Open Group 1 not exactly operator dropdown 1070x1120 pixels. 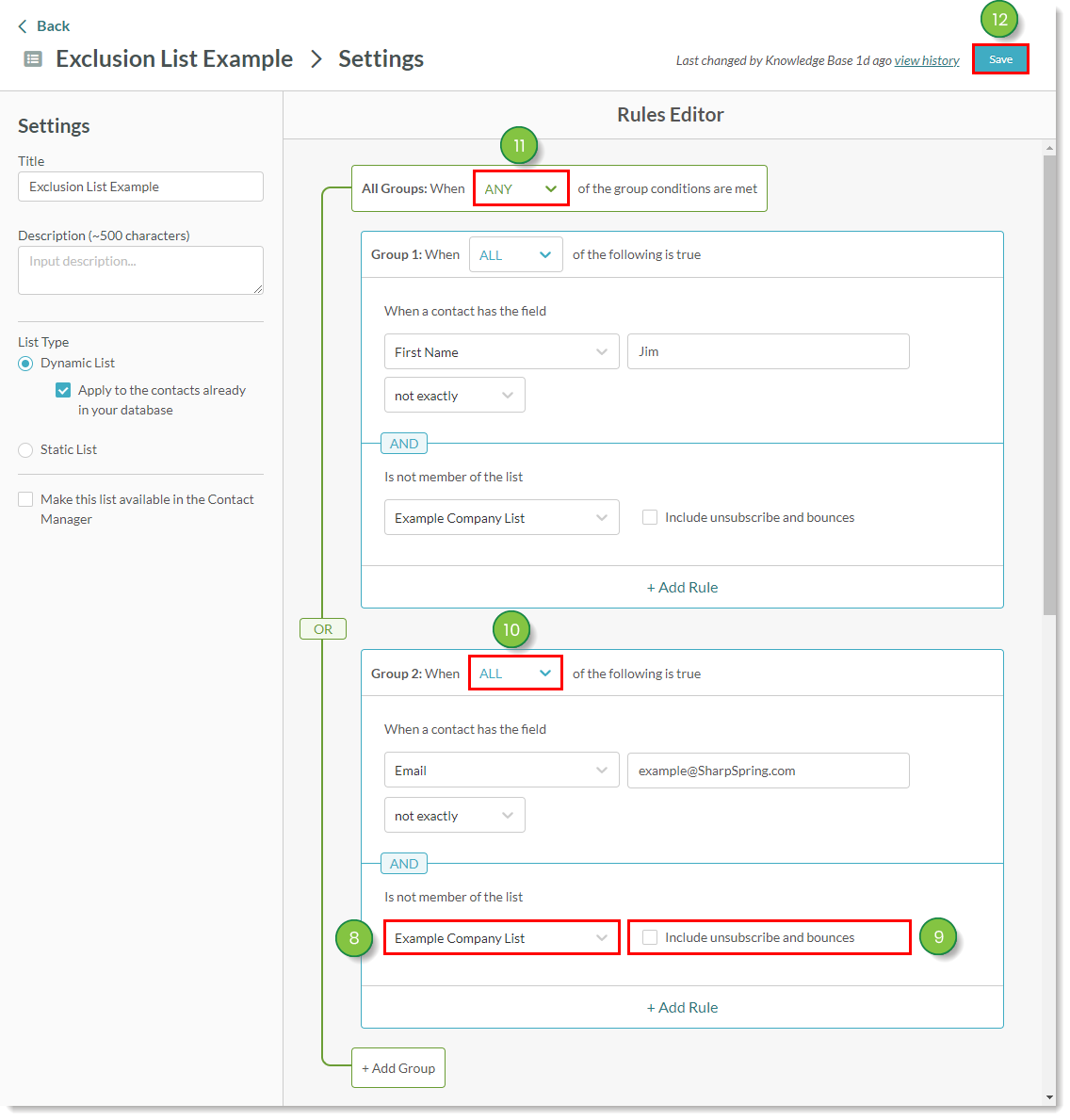454,396
